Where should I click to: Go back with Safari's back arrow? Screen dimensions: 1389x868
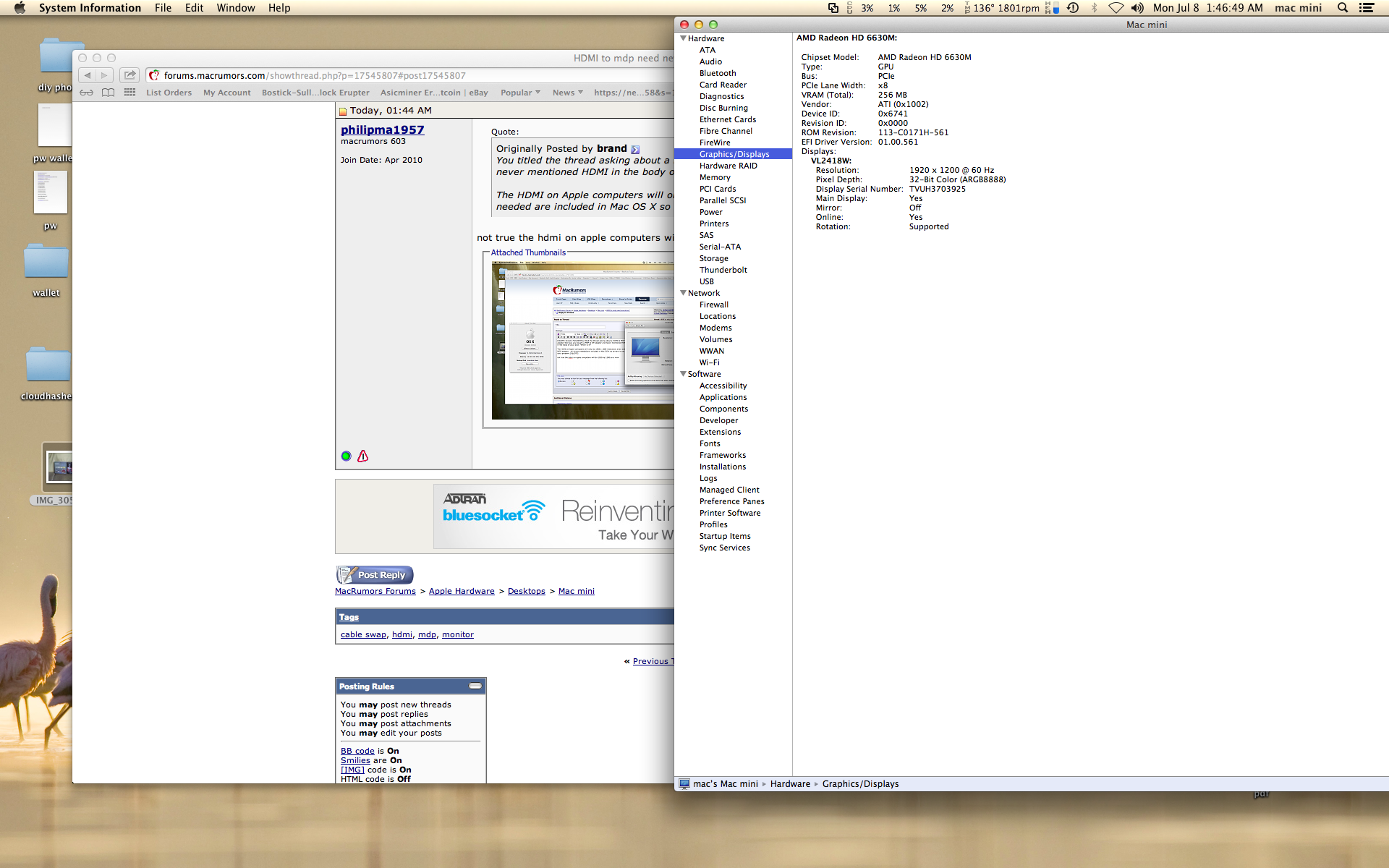pyautogui.click(x=88, y=75)
